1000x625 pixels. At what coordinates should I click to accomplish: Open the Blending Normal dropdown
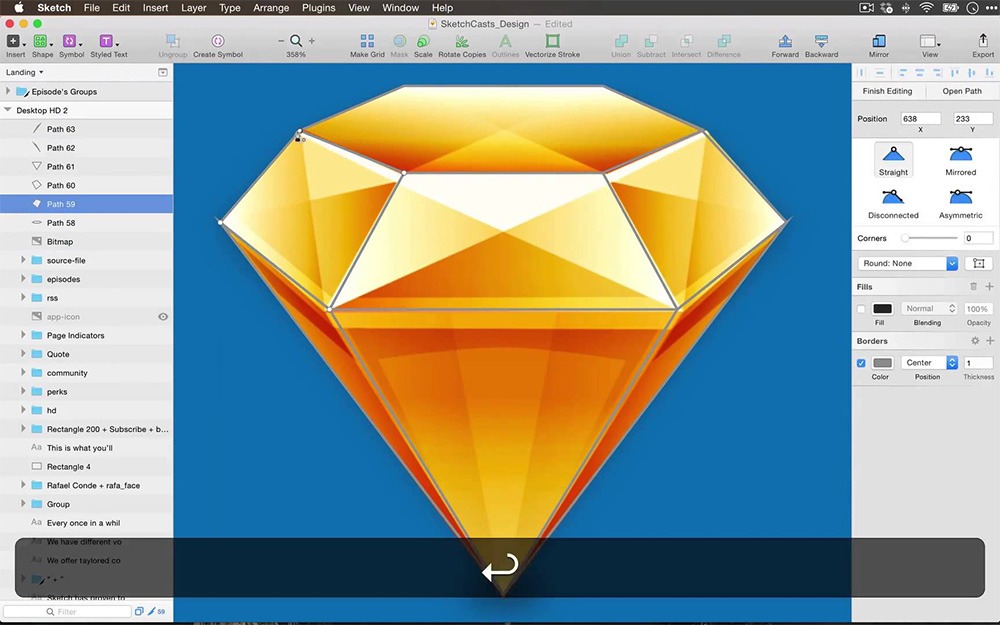(x=929, y=309)
